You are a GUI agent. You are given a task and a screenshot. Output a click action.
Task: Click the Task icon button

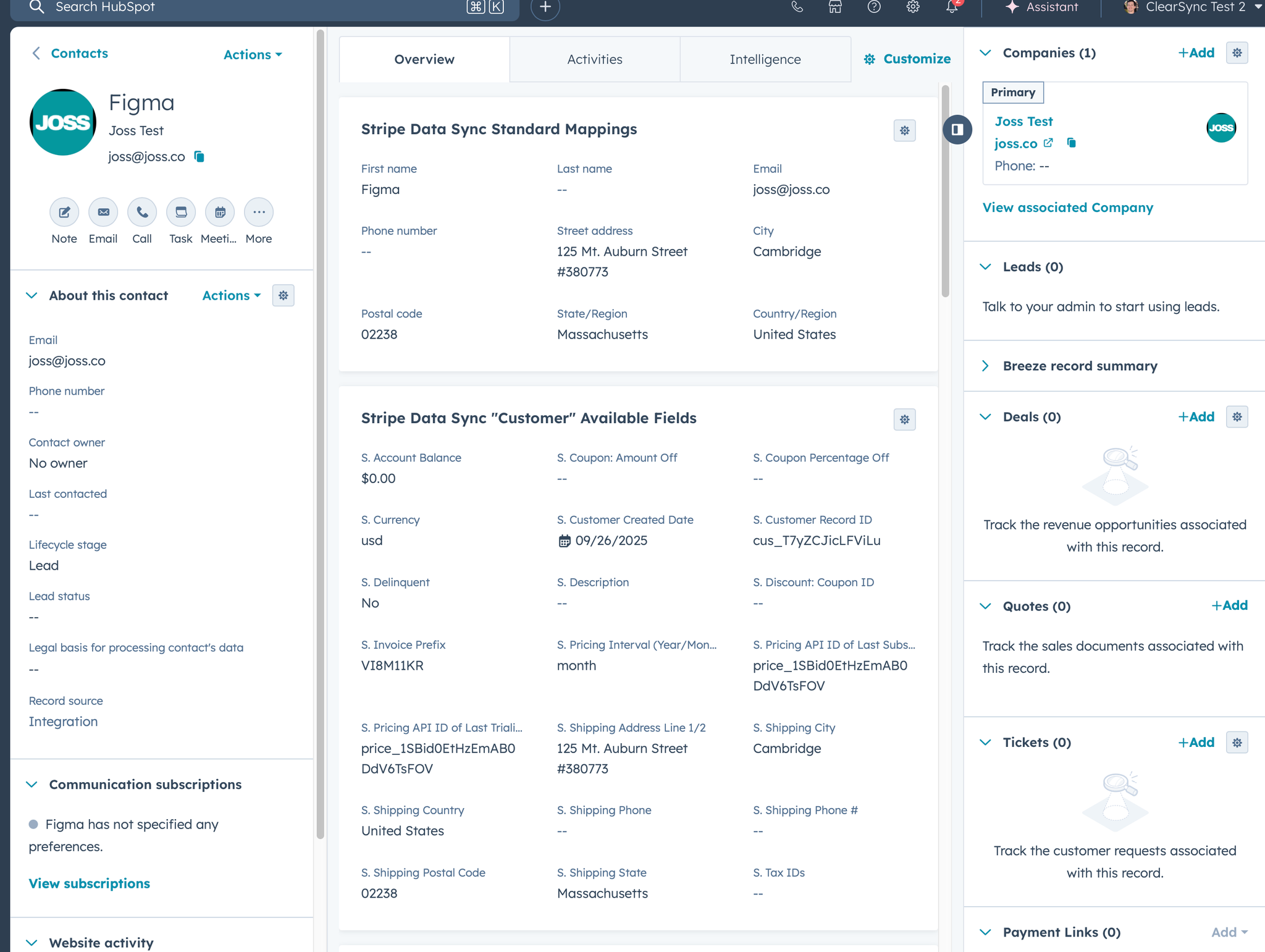point(181,213)
